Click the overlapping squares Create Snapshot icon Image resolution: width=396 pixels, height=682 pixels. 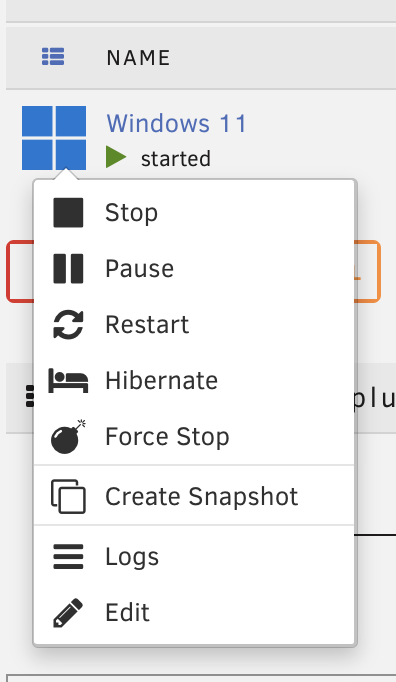[x=68, y=496]
